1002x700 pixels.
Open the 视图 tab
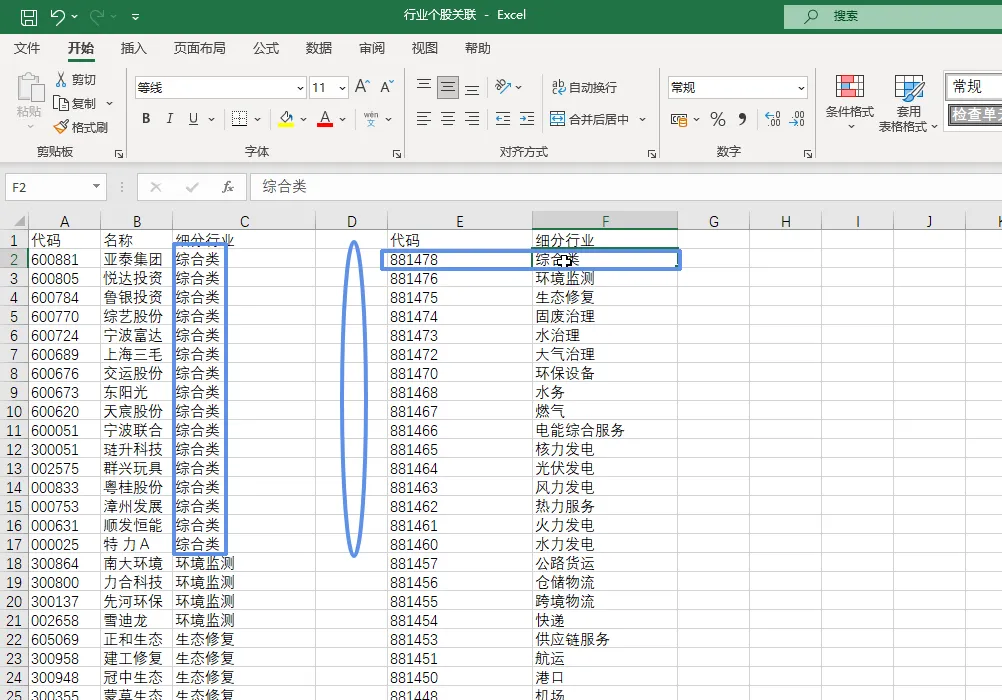pos(424,49)
